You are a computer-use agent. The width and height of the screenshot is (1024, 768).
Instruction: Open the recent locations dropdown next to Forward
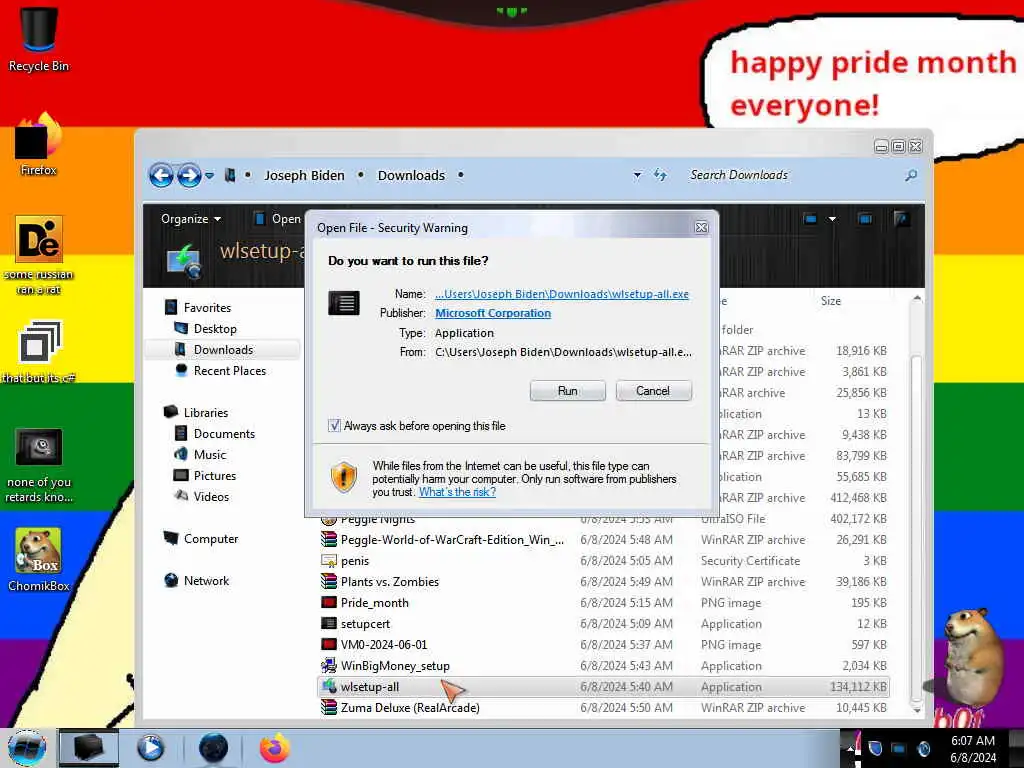point(210,176)
